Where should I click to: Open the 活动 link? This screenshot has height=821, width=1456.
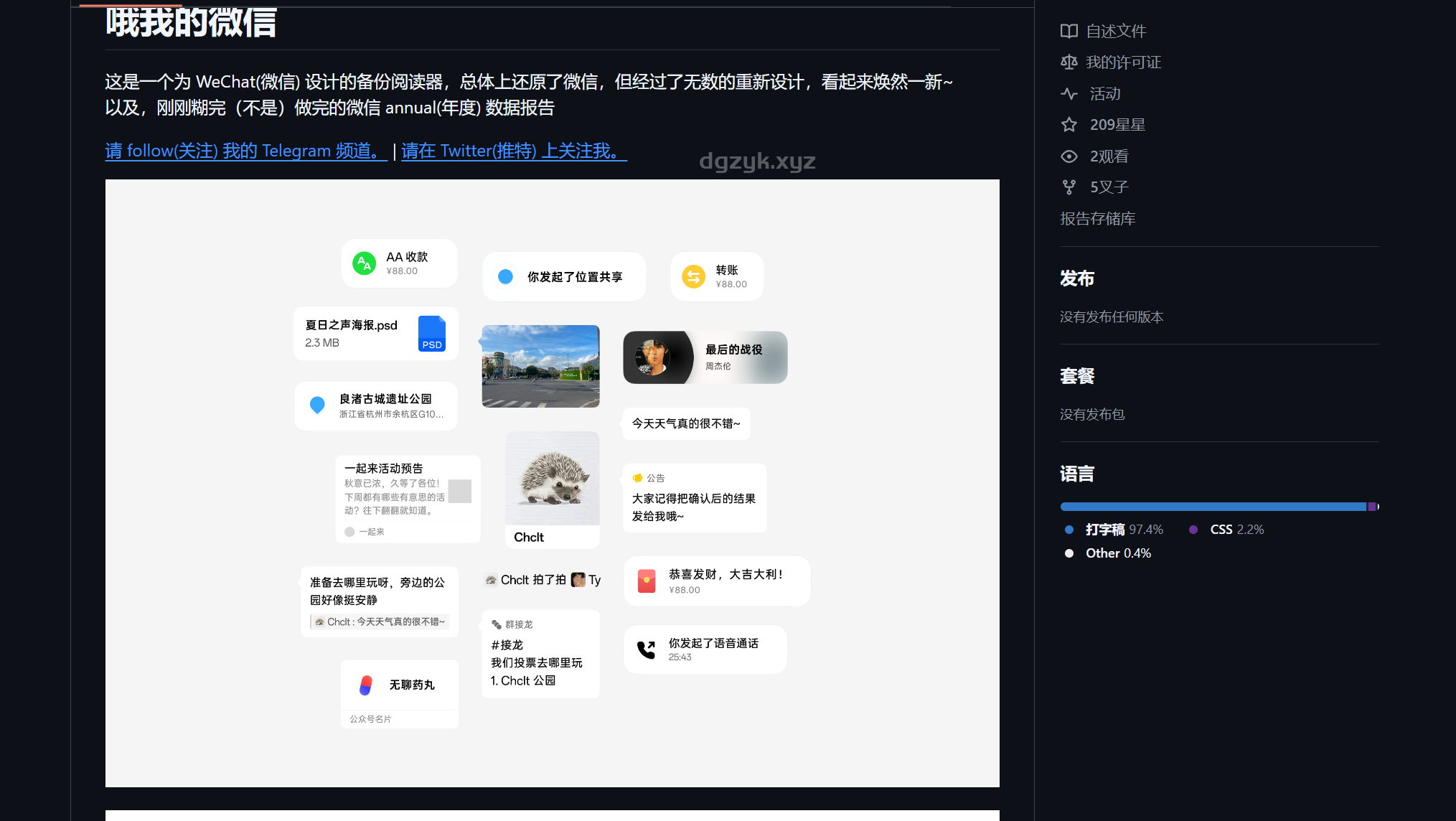coord(1105,93)
